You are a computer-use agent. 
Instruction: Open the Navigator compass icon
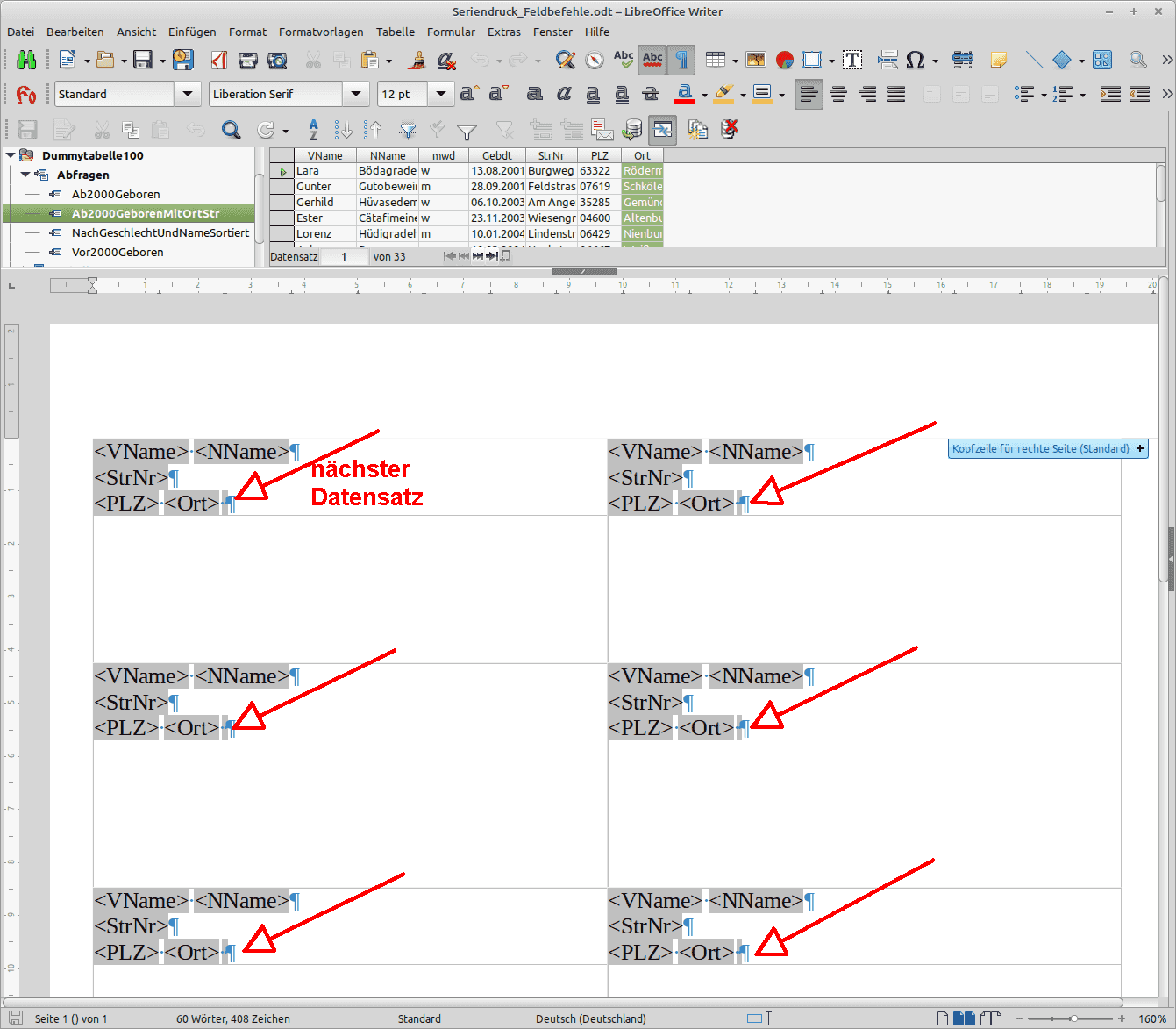click(x=595, y=60)
